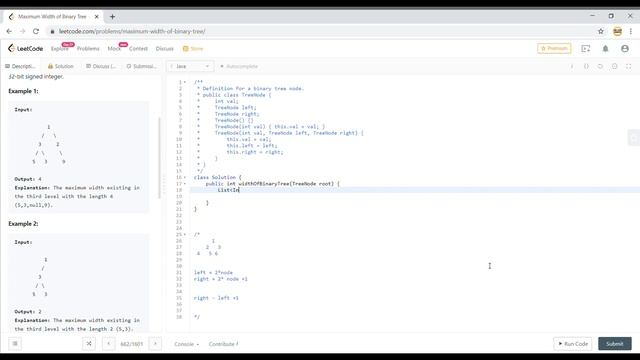Go to Problems in navigation
Viewport: 640px width, 360px height.
click(88, 49)
